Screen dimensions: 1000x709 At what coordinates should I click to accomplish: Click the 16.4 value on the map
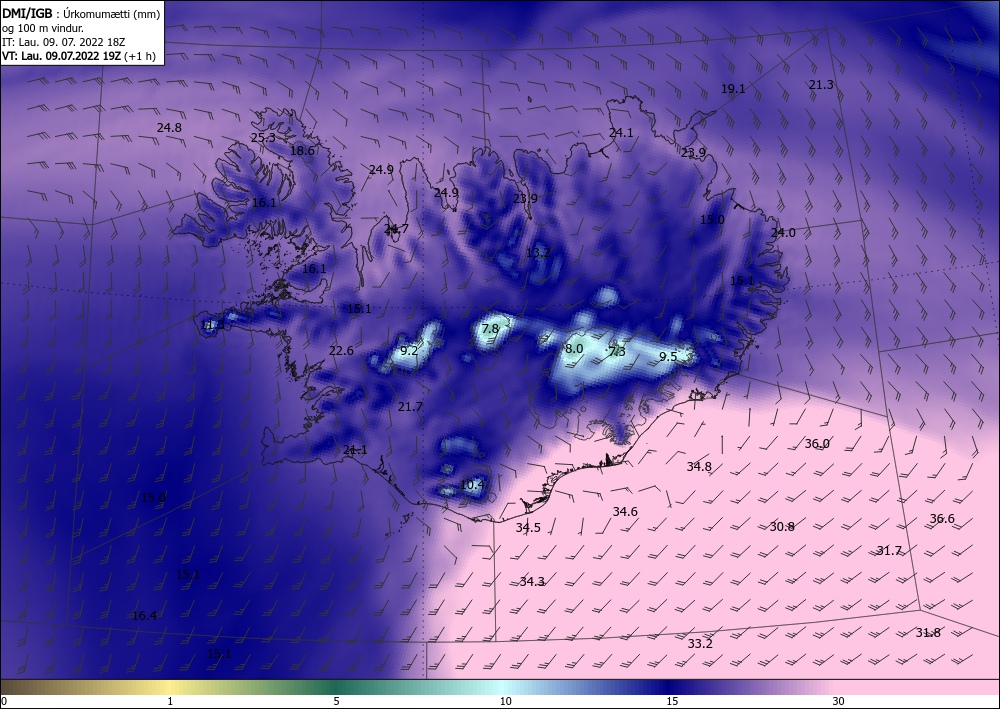pos(145,616)
